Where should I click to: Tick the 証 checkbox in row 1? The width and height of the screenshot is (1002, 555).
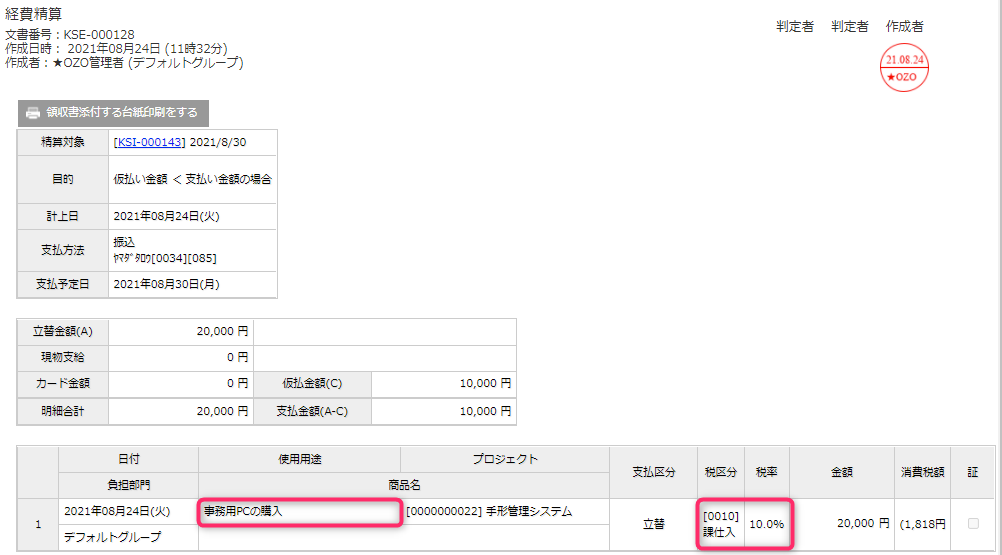(x=973, y=523)
